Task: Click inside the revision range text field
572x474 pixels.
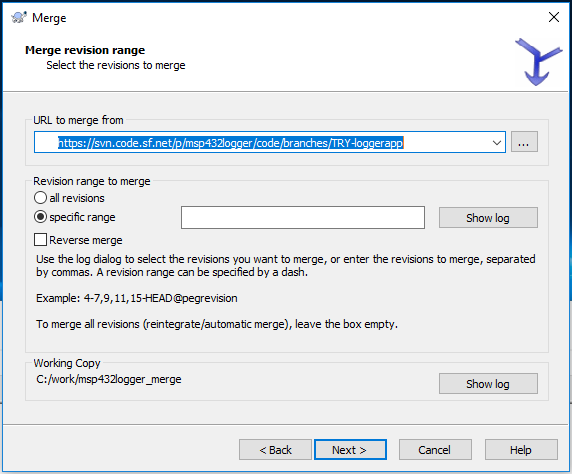Action: click(303, 217)
